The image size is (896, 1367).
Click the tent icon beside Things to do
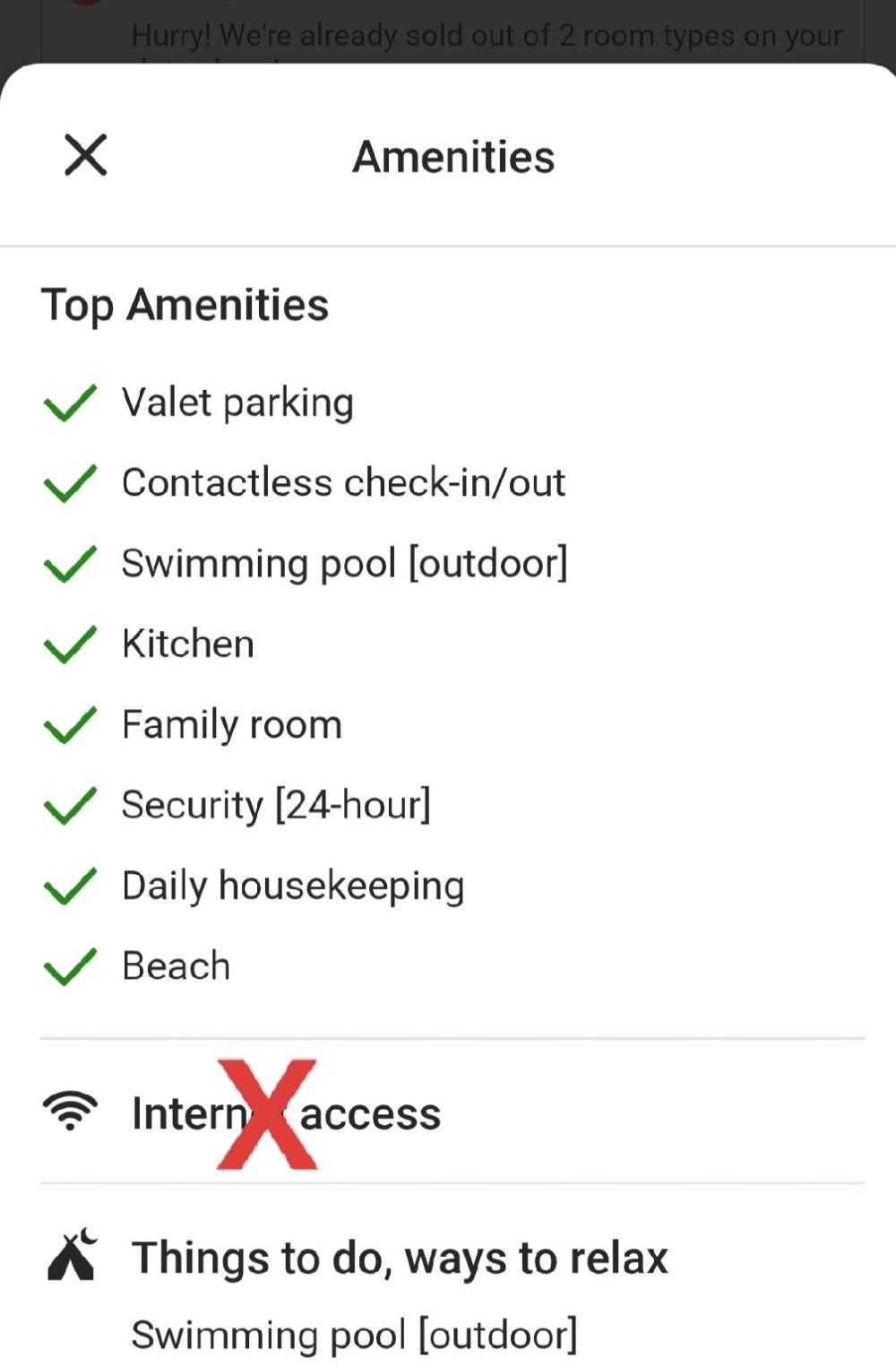tap(72, 1255)
